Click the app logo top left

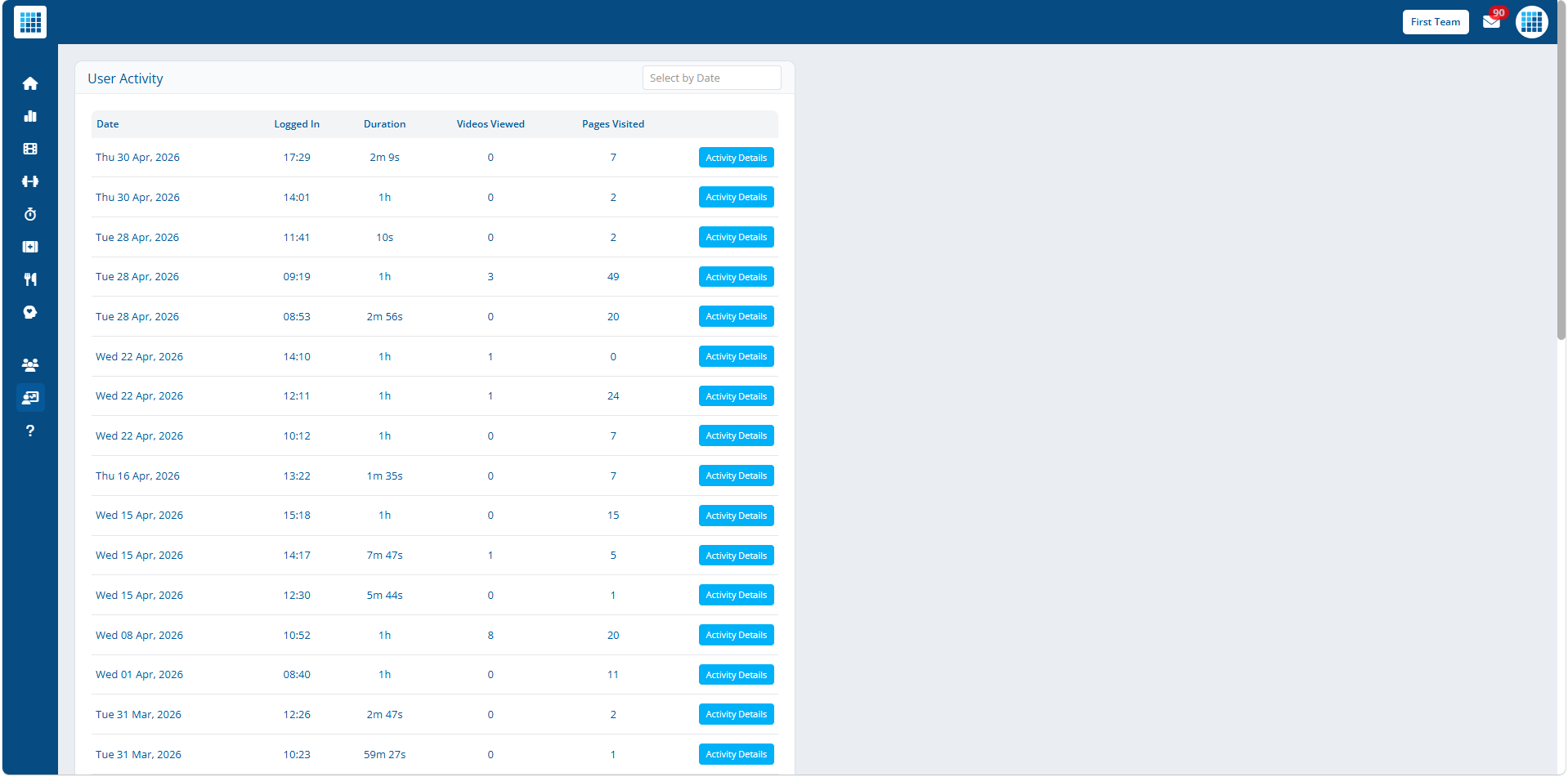point(29,22)
